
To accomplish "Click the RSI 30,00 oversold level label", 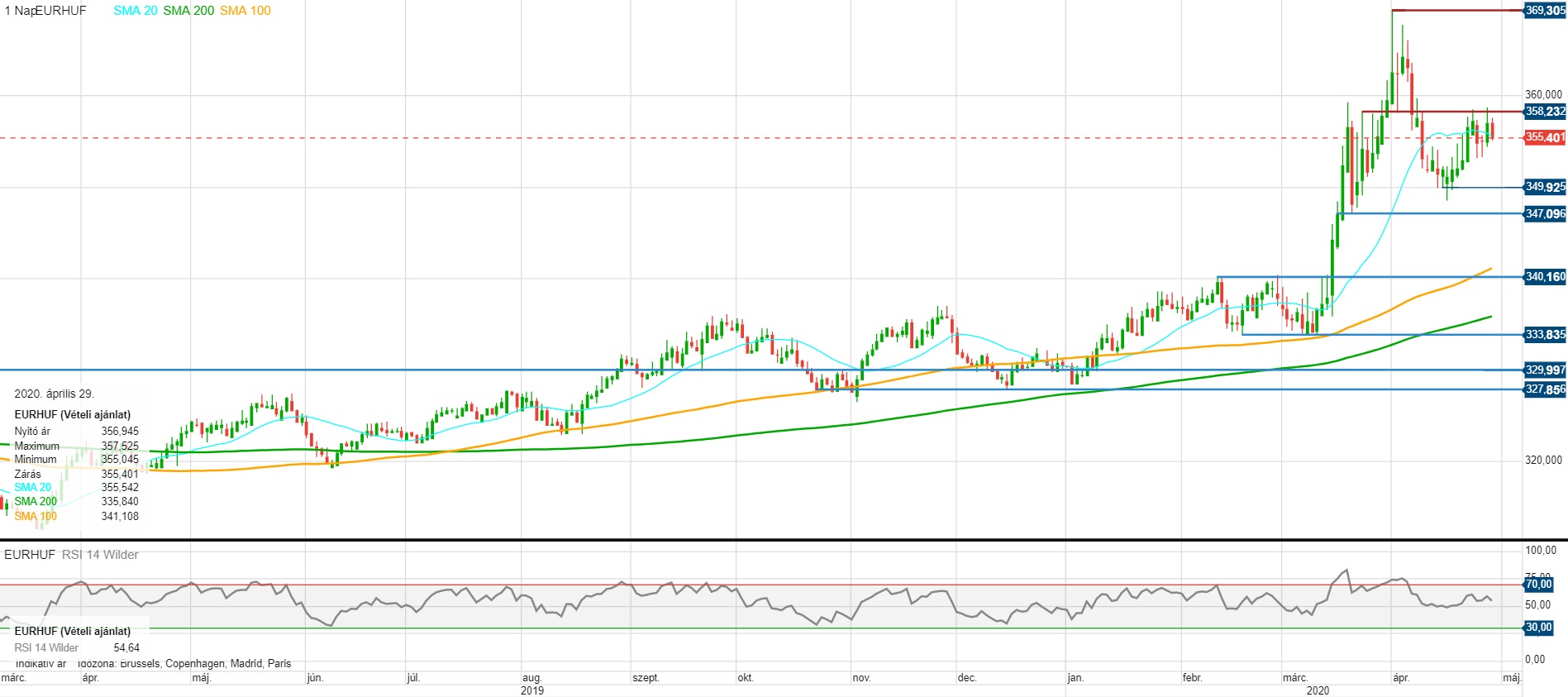I will click(x=1538, y=628).
